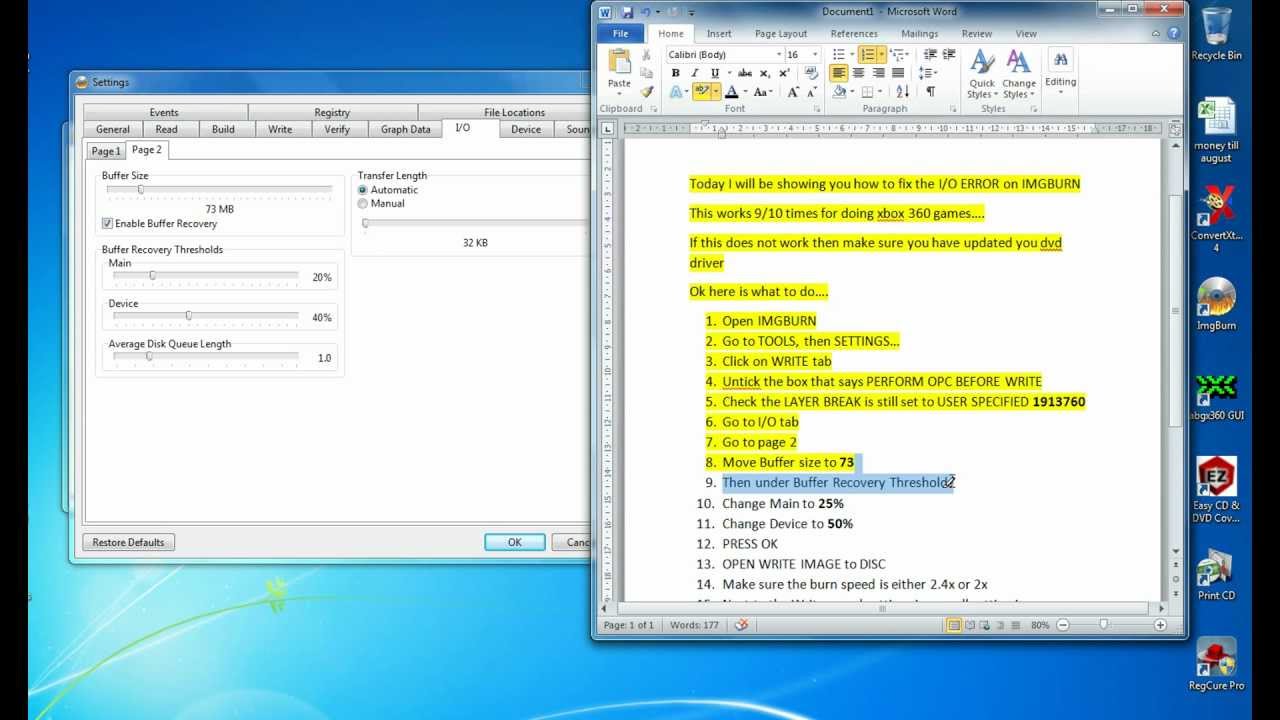
Task: Click OK in the Settings dialog
Action: (514, 542)
